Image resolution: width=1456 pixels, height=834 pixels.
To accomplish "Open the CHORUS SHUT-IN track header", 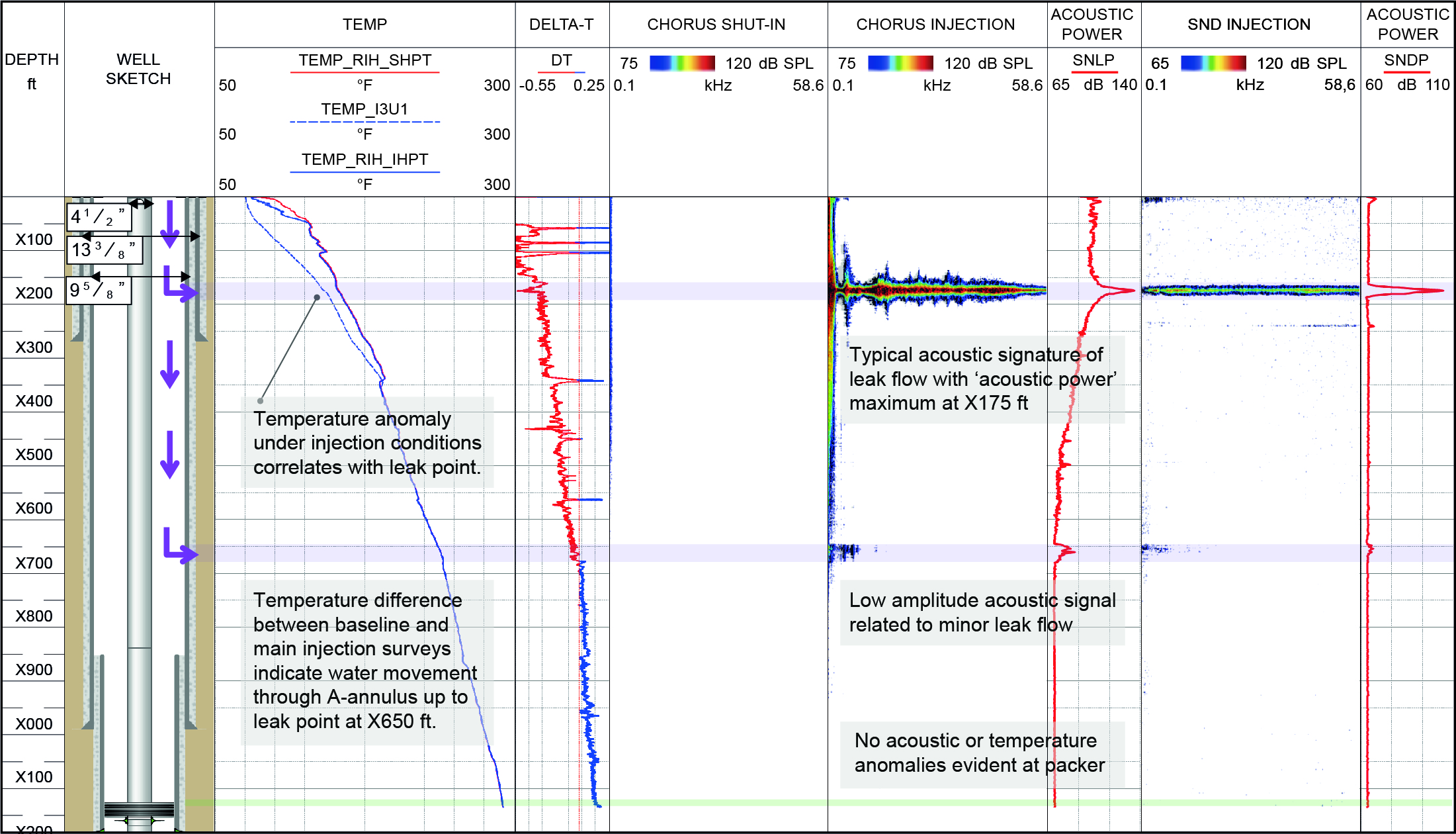I will pos(718,24).
